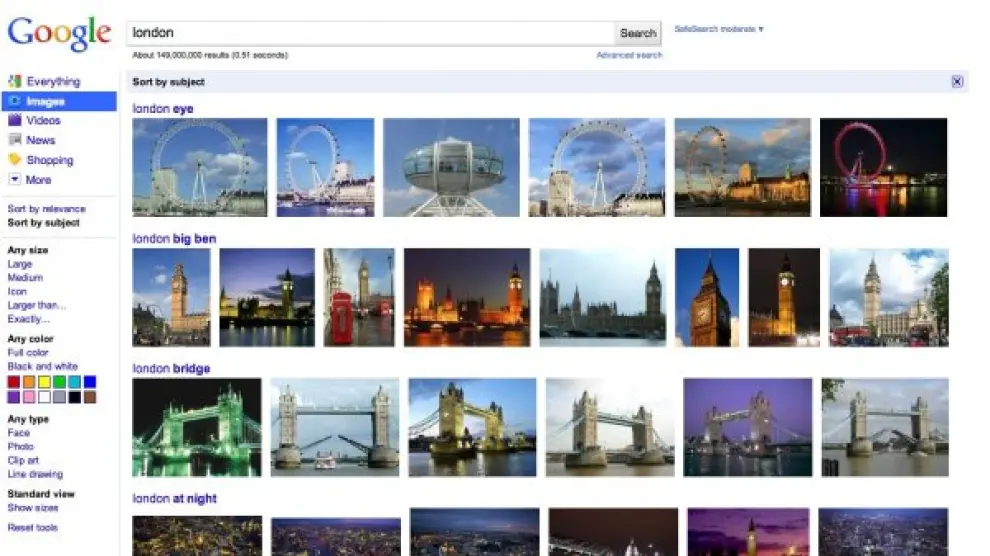
Task: Select the Black and white color filter
Action: (42, 367)
